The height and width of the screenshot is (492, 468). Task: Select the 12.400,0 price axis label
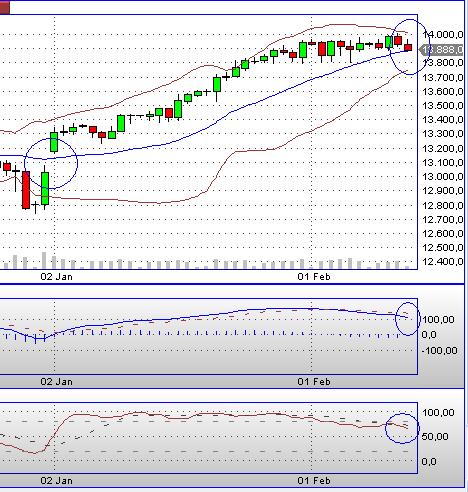click(443, 261)
